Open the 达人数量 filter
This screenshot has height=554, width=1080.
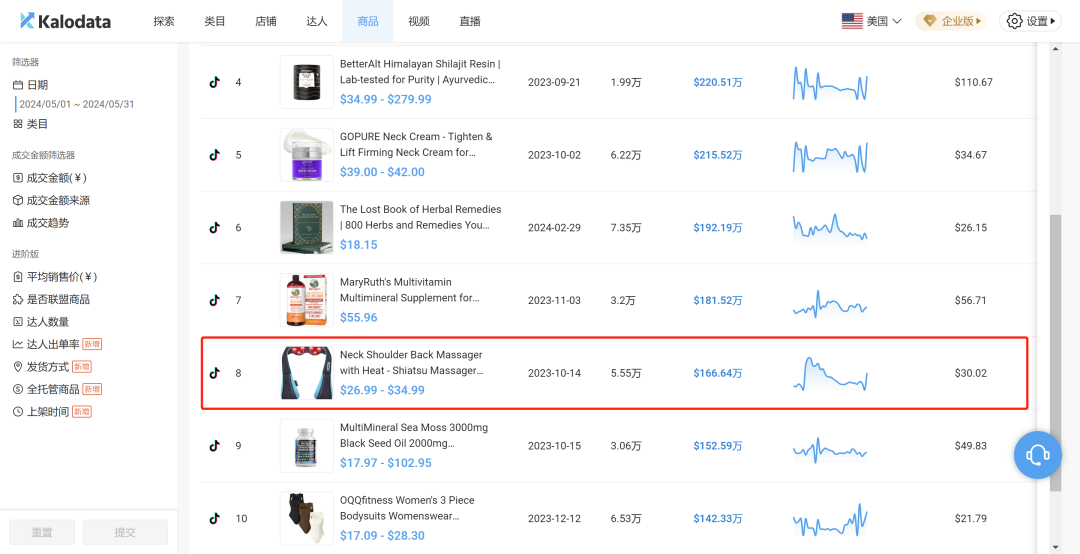click(x=41, y=322)
